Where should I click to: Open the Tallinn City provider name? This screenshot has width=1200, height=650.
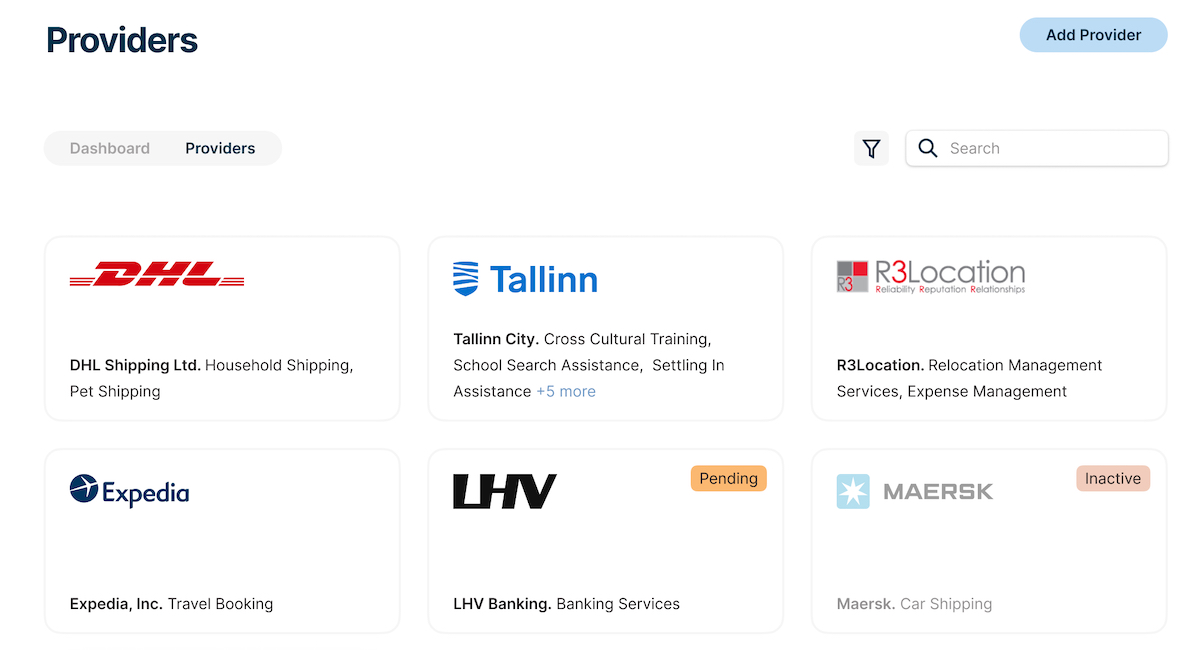click(x=496, y=339)
